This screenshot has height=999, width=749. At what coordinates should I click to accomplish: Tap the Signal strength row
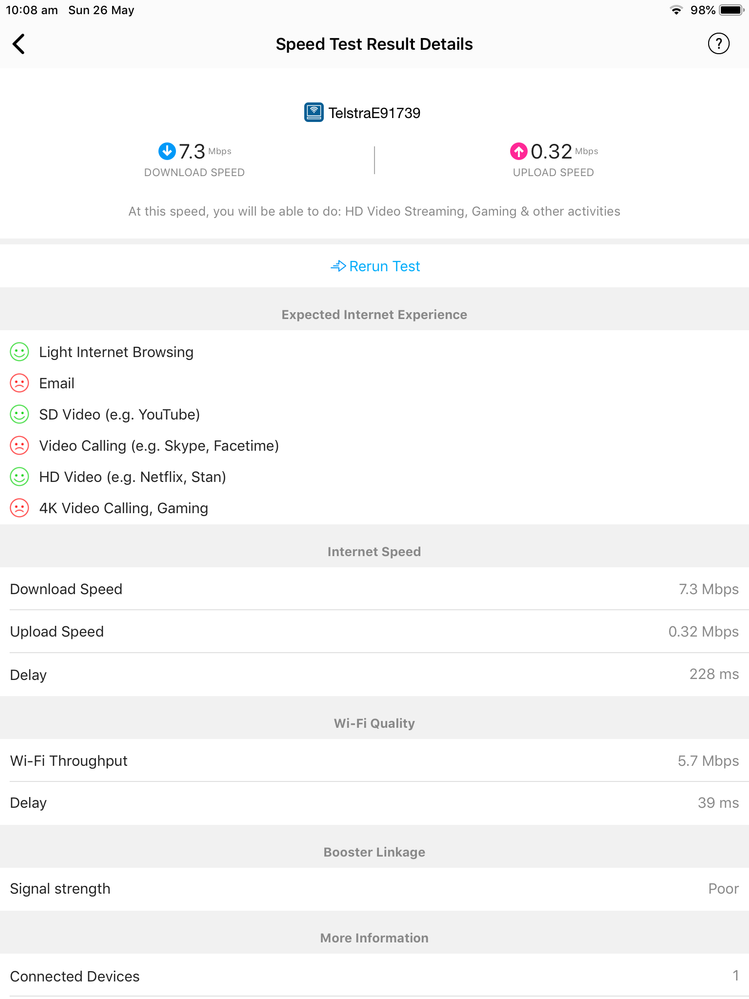click(374, 889)
